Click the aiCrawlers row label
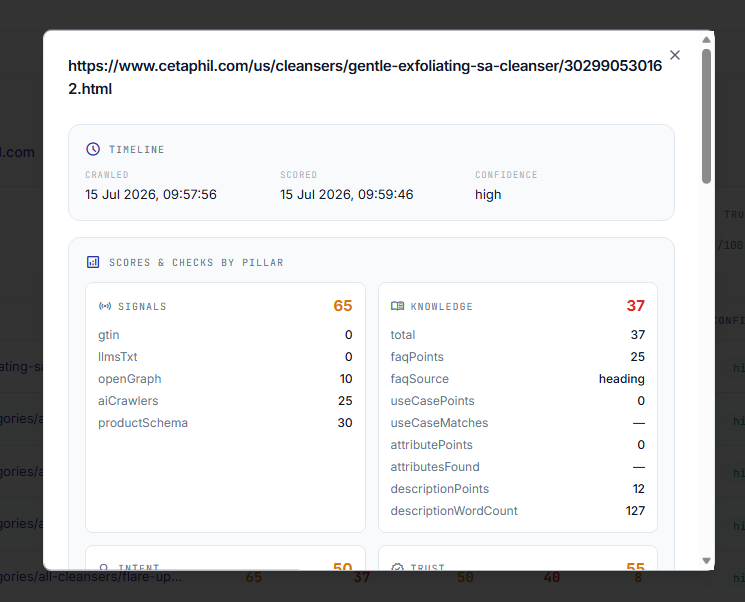Viewport: 745px width, 602px height. (128, 401)
